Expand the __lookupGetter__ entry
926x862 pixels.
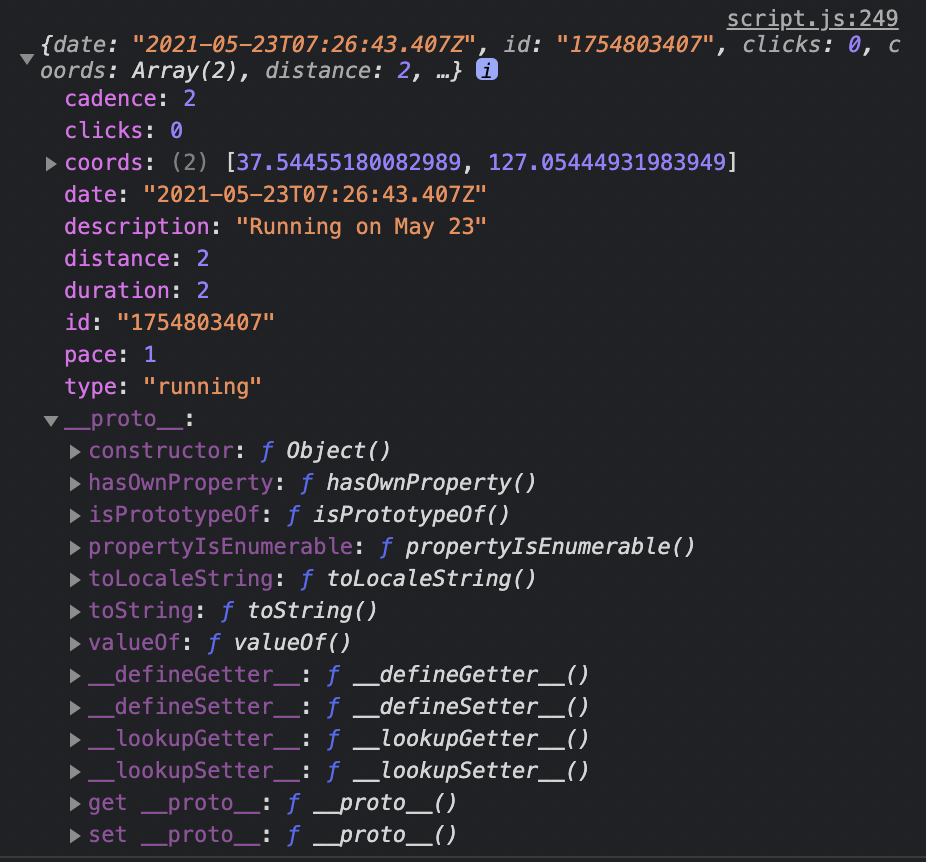(75, 738)
